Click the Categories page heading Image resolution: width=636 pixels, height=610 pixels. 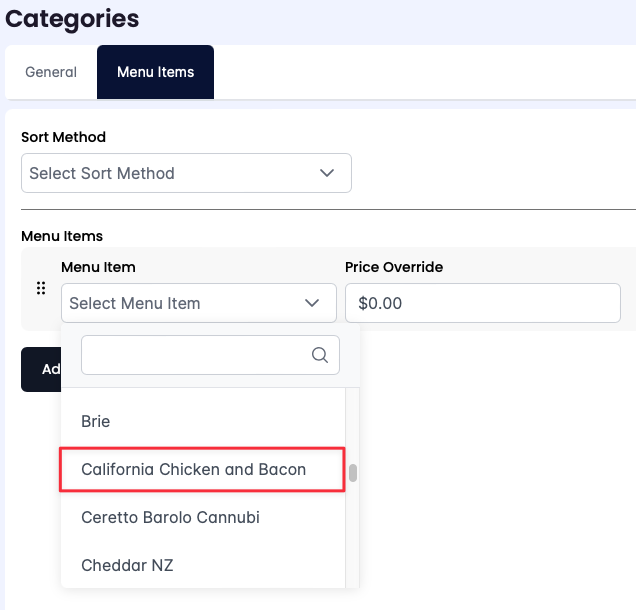[x=72, y=18]
